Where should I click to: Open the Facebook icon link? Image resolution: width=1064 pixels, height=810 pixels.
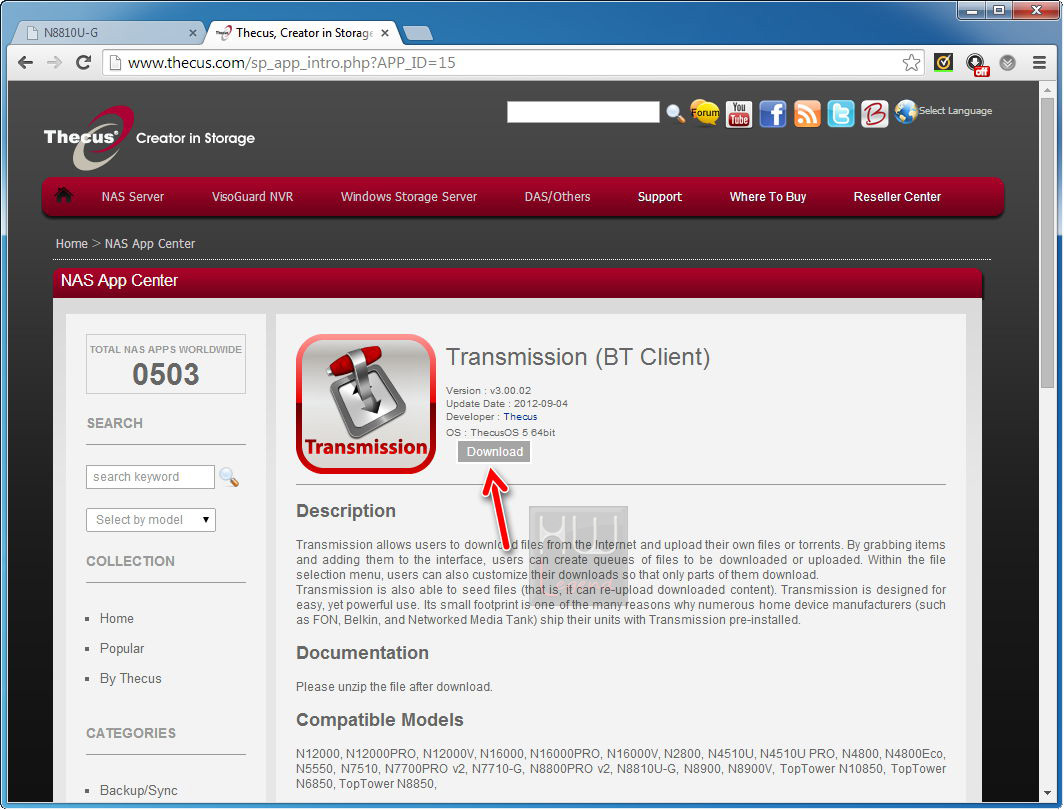(773, 114)
